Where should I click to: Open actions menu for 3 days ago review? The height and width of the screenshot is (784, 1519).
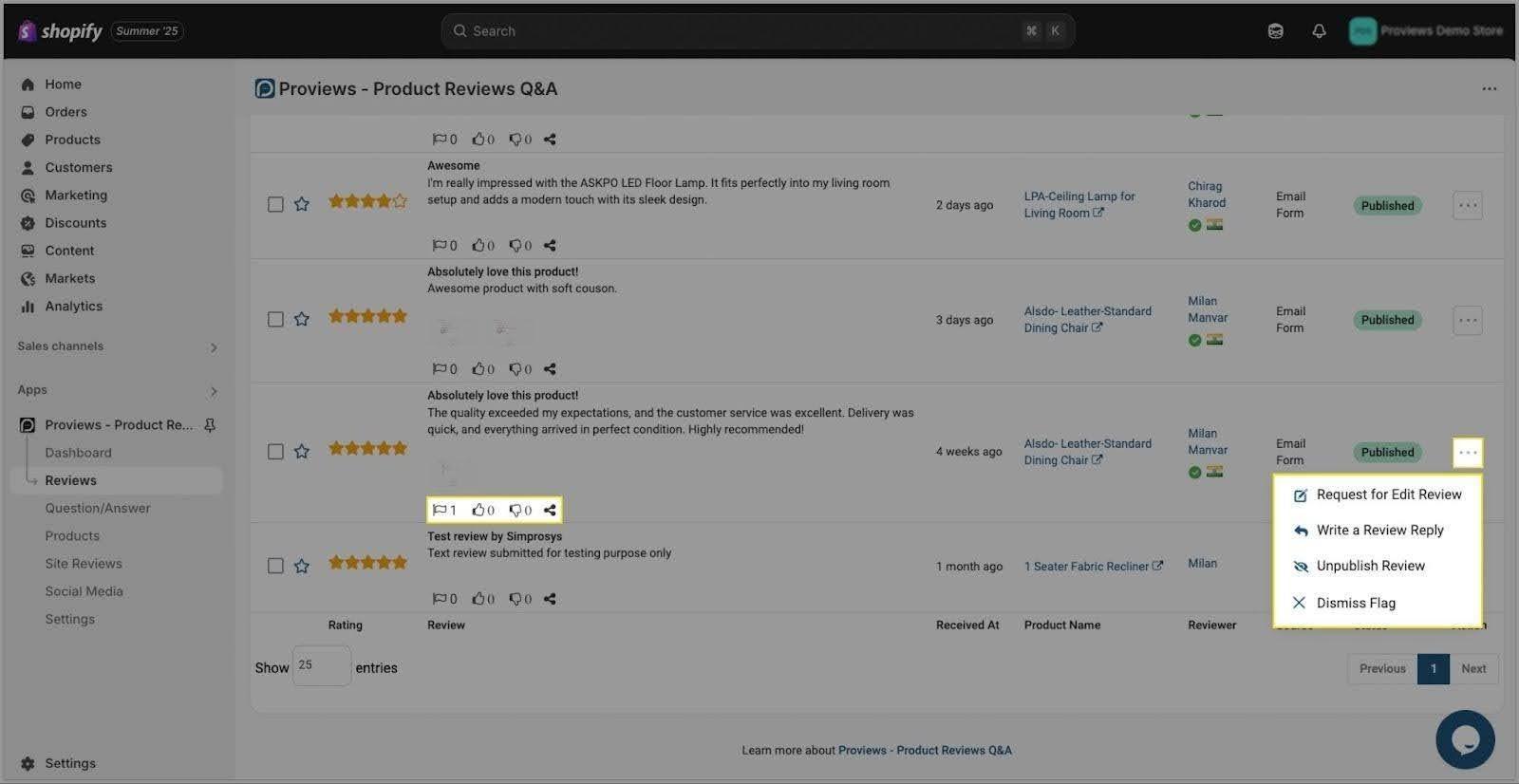[x=1467, y=320]
